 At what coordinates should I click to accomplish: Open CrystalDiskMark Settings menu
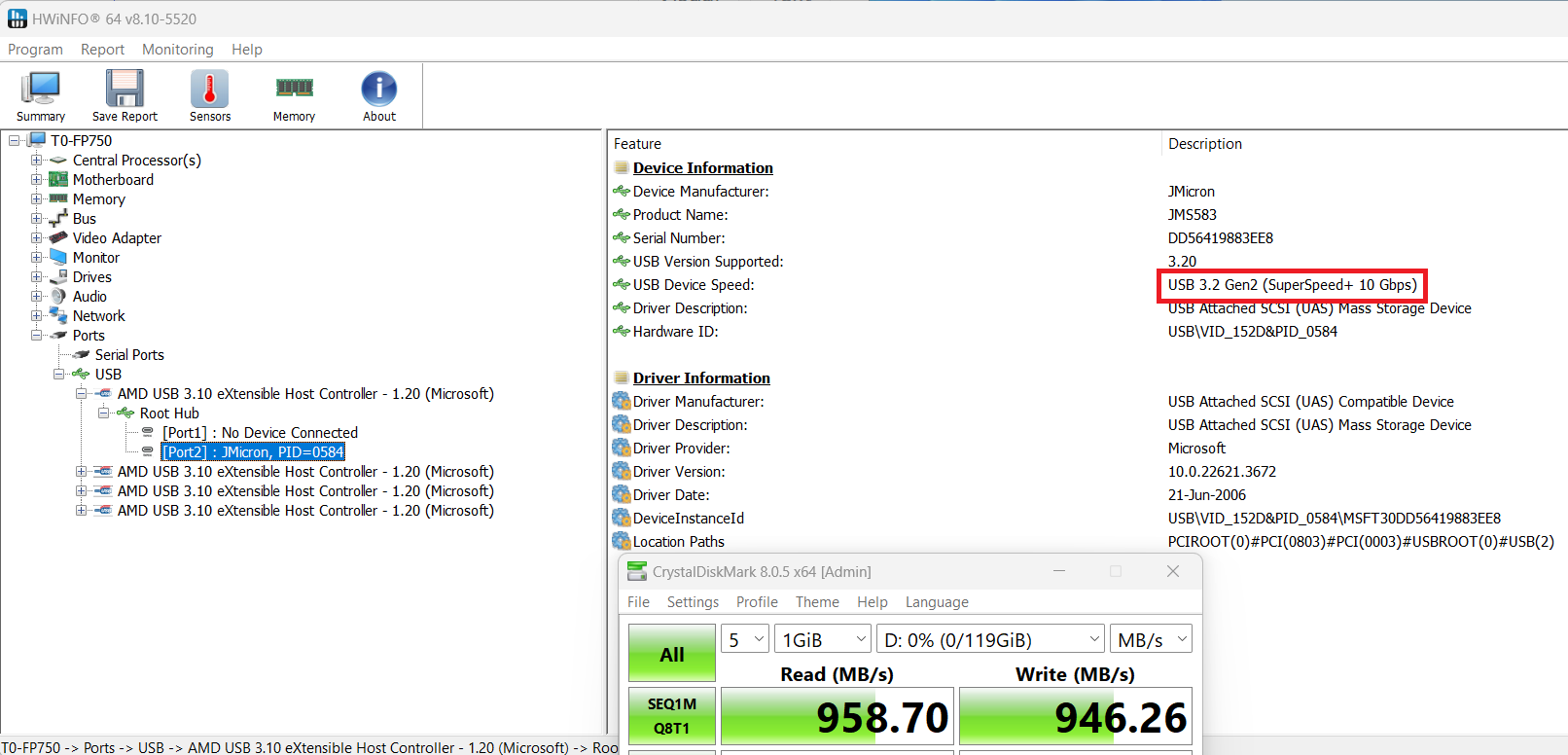coord(693,602)
